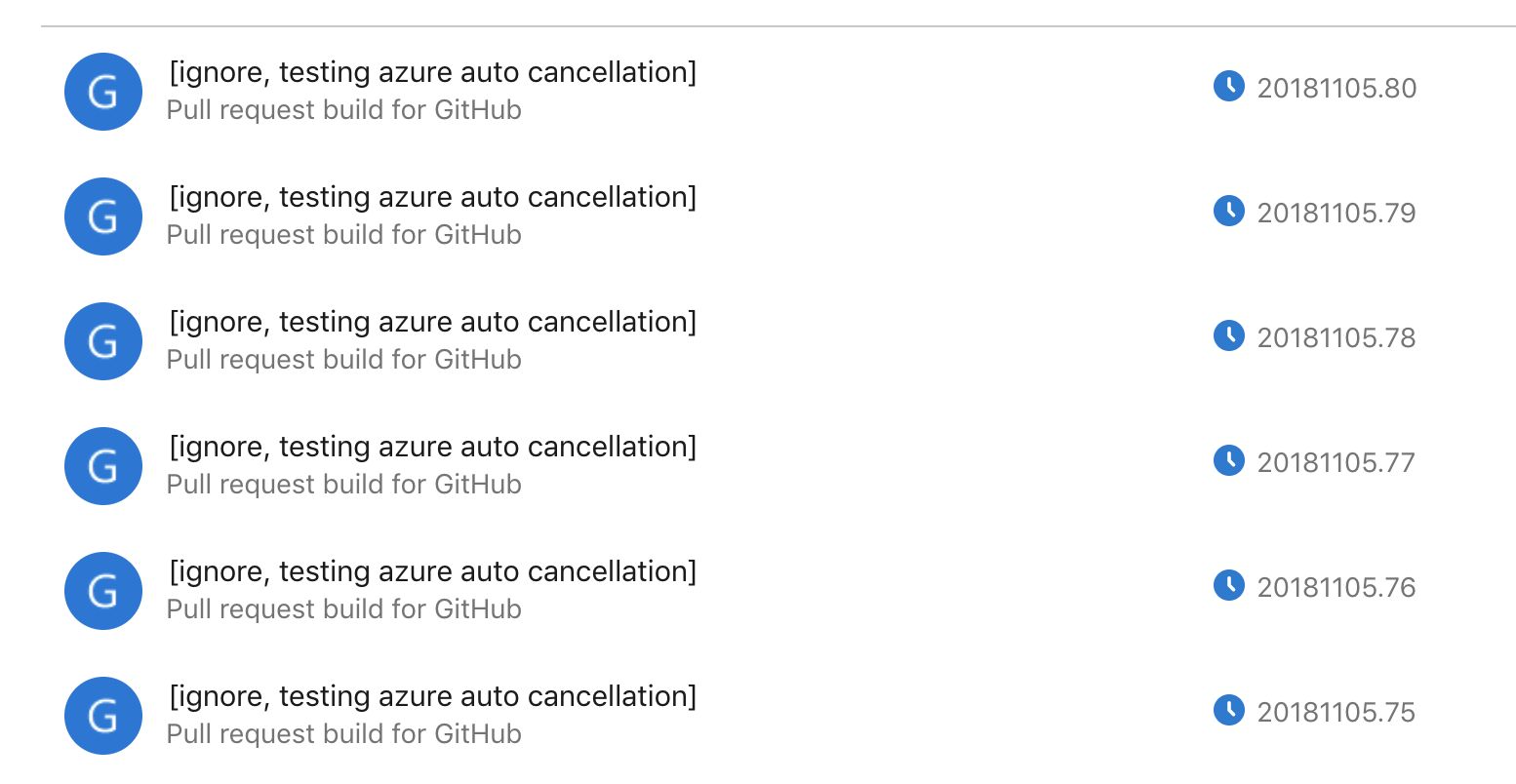Click the clock icon next to 20181105.75

(x=1228, y=710)
